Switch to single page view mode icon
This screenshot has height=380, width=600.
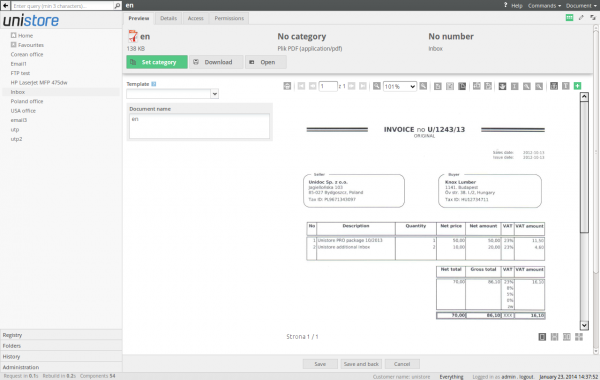point(542,337)
